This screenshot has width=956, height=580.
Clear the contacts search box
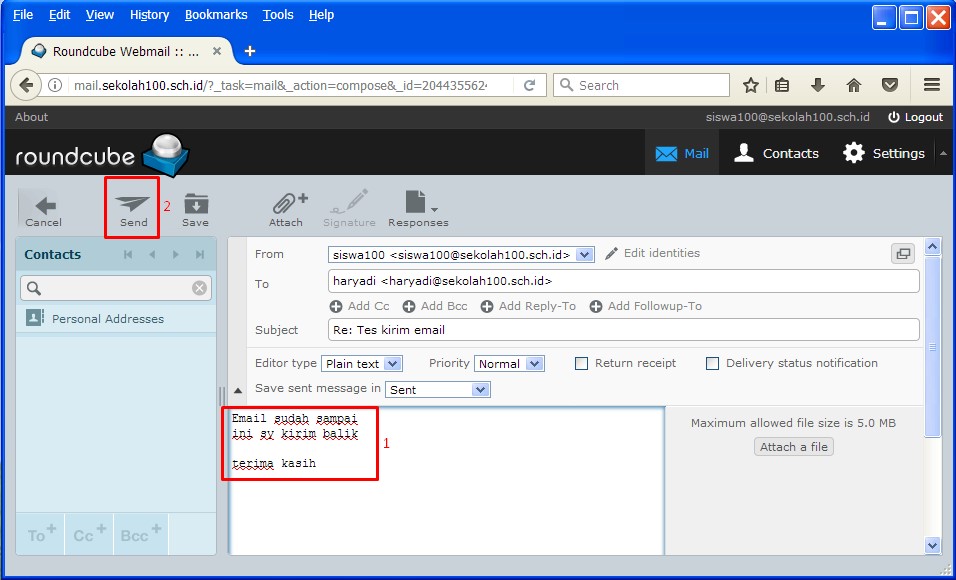(199, 288)
